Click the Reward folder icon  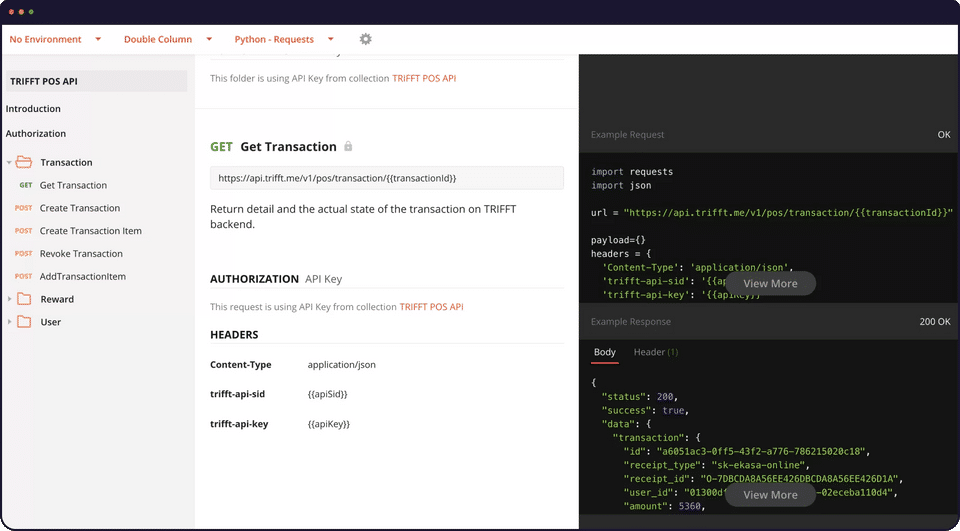coord(24,299)
